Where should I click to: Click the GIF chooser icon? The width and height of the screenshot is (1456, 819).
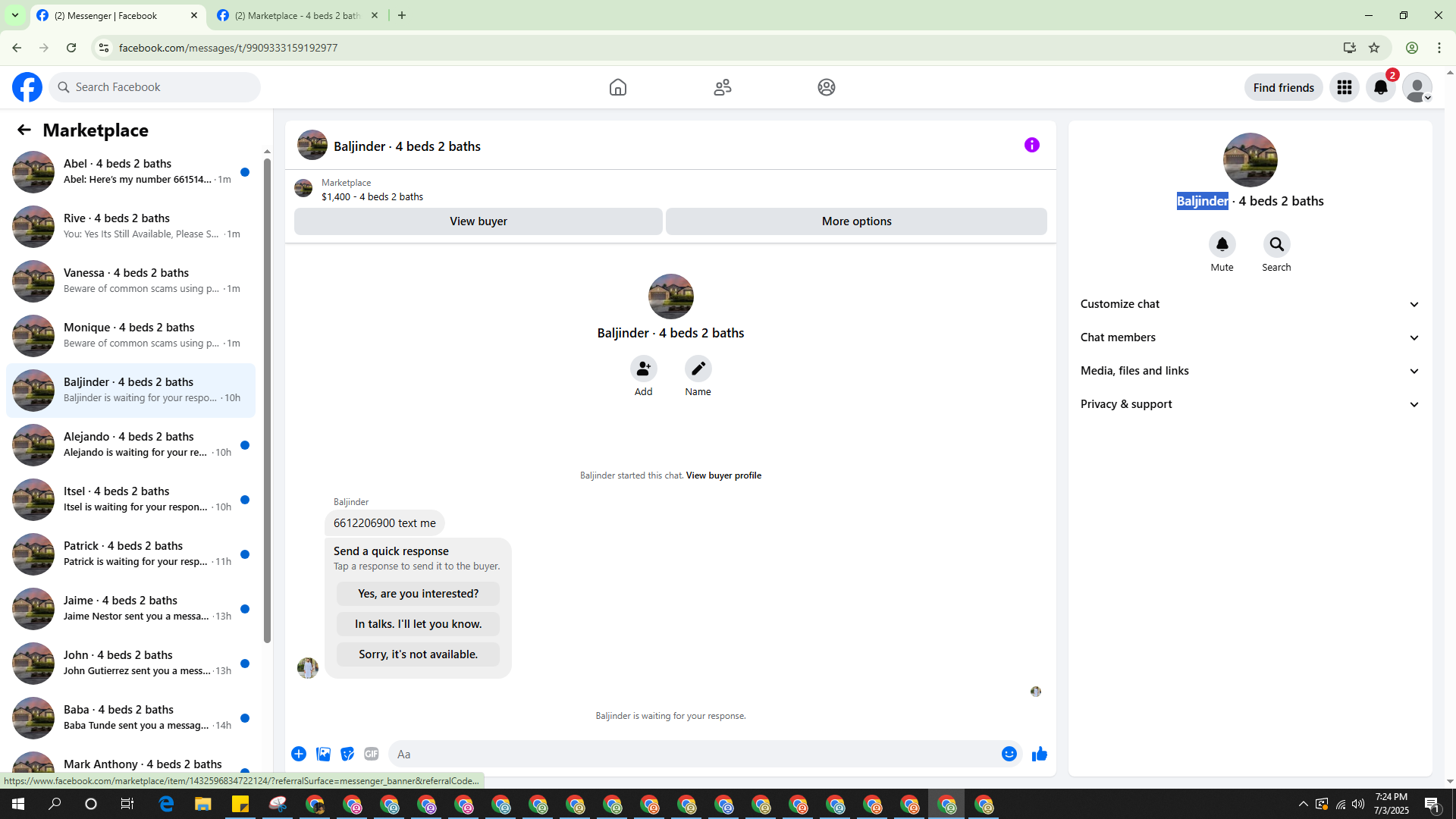pos(371,754)
